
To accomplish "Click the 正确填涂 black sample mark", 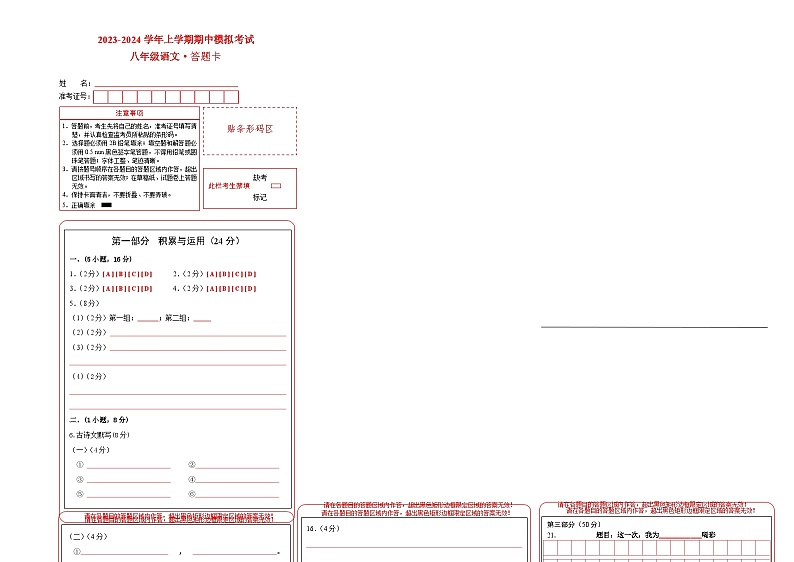I will coord(106,205).
